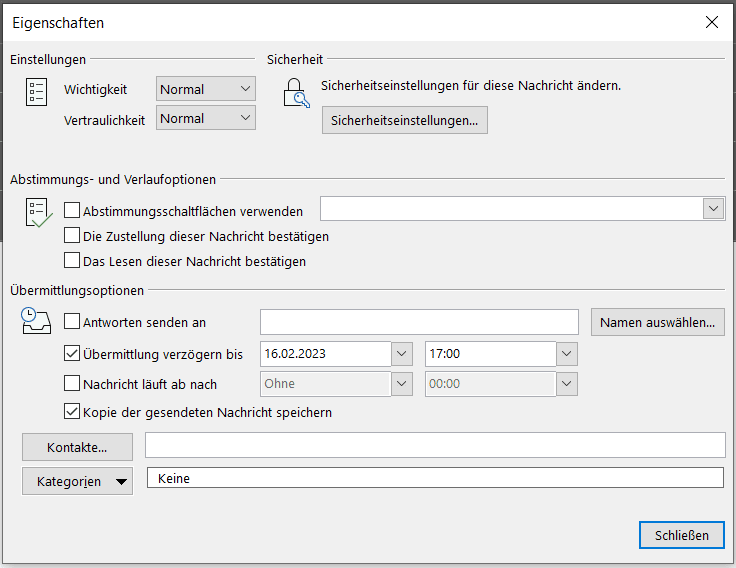Uncheck Übermittlung verzögern bis
Image resolution: width=736 pixels, height=568 pixels.
pyautogui.click(x=72, y=353)
